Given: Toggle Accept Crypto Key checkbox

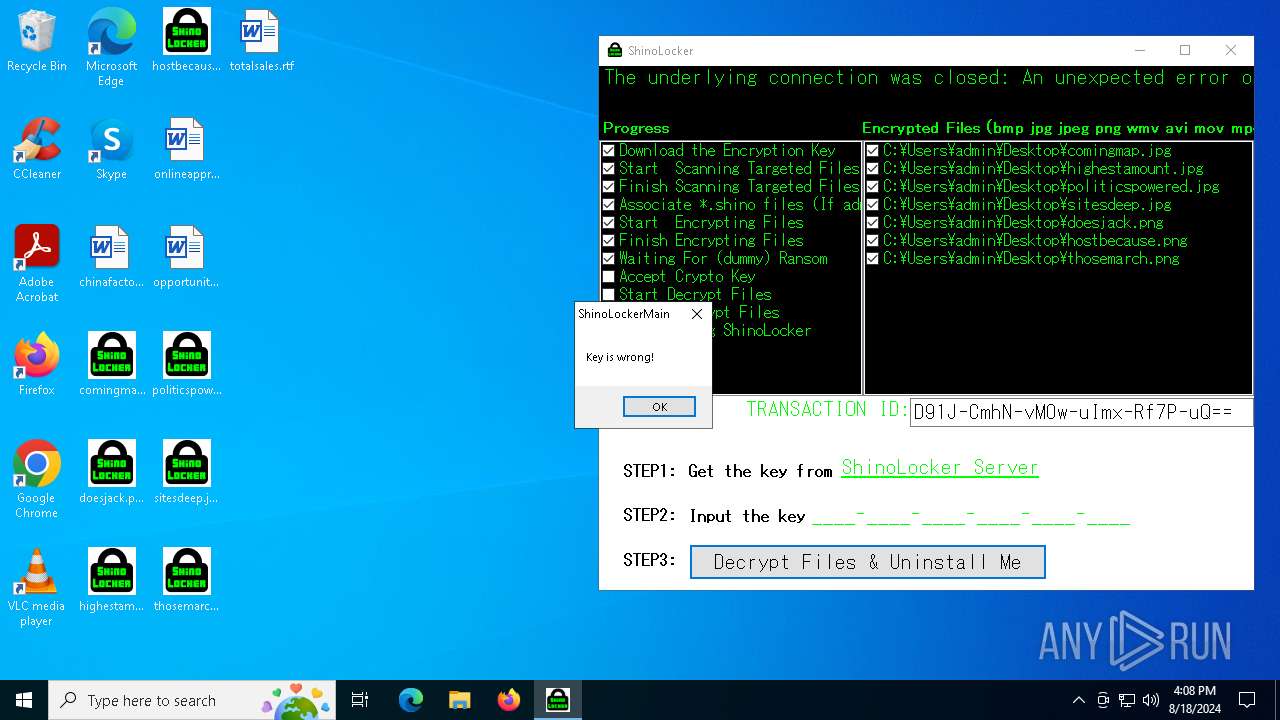Looking at the screenshot, I should 609,277.
